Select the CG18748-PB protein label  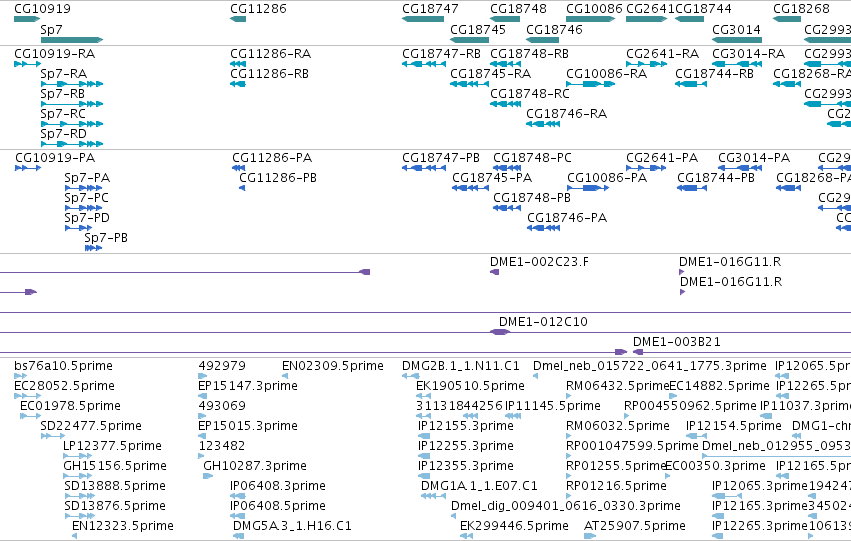pyautogui.click(x=532, y=198)
